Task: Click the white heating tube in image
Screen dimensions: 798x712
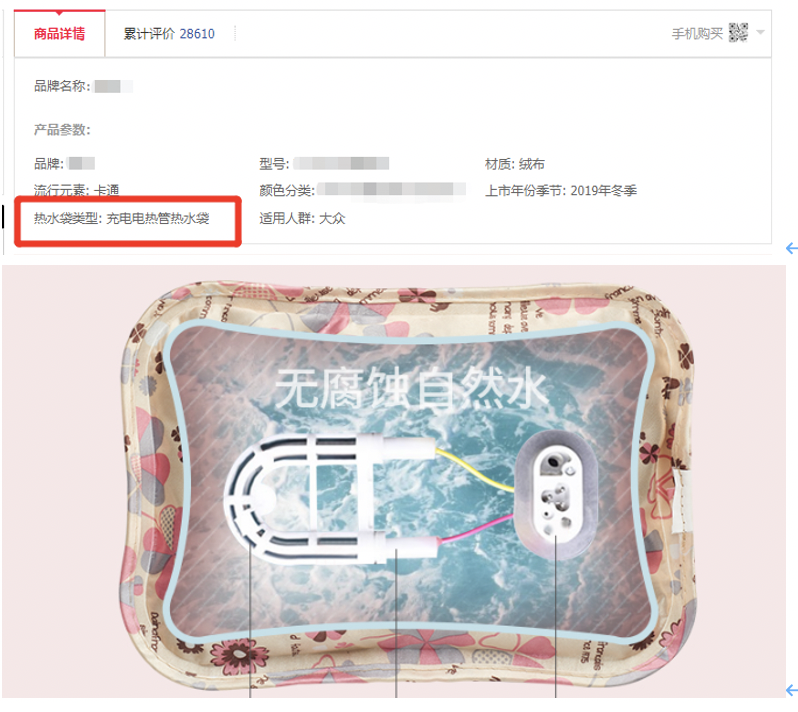Action: pos(330,497)
